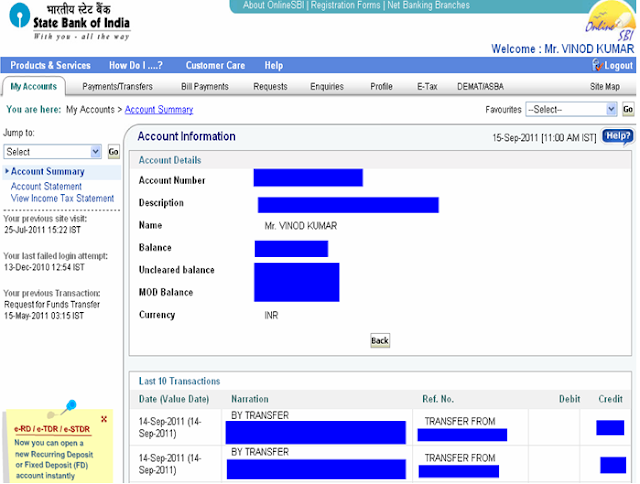Click the Welcome : Mr. VINOD KUMAR text
640x484 pixels.
[x=562, y=49]
